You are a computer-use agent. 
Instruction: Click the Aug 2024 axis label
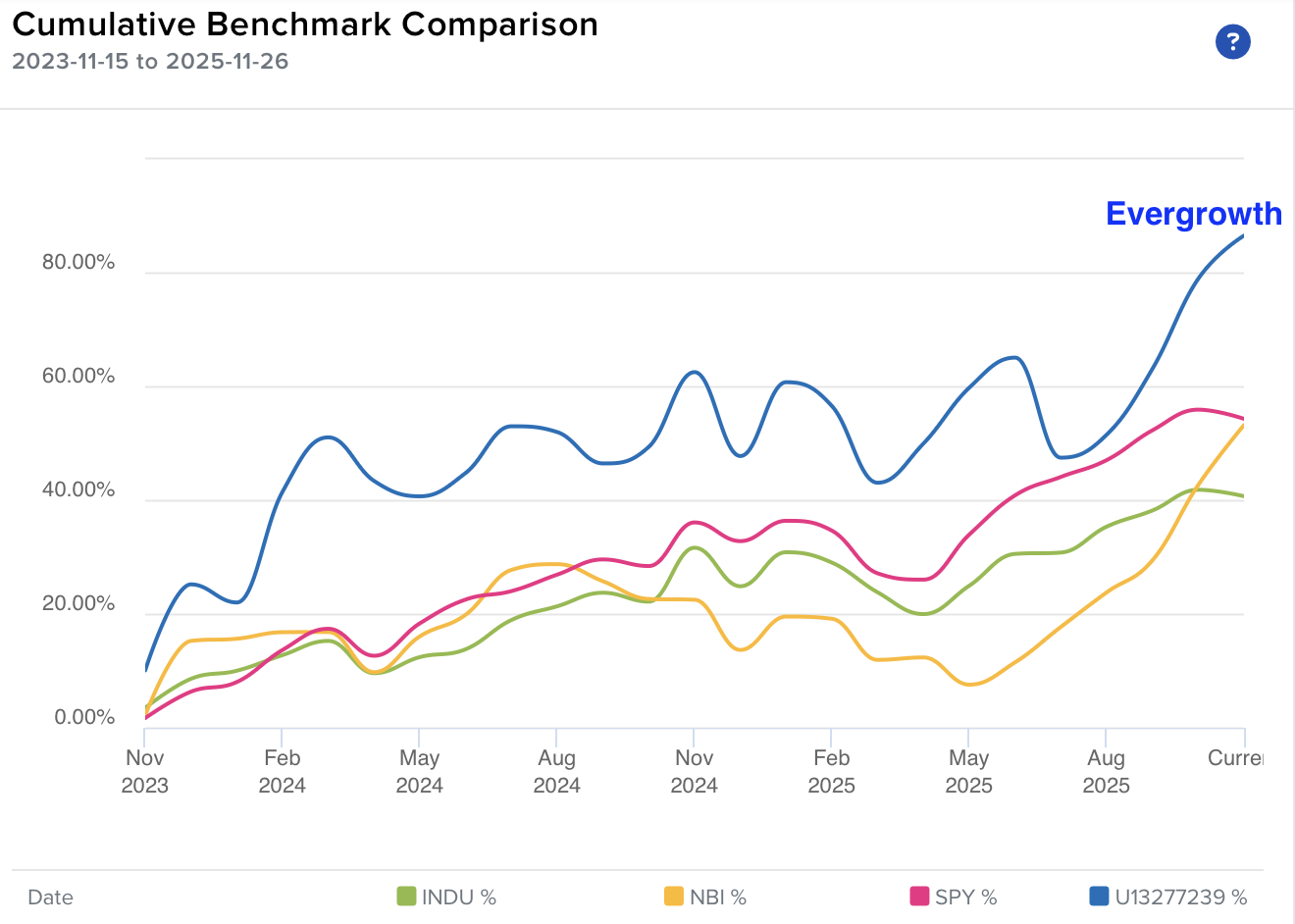tap(557, 771)
